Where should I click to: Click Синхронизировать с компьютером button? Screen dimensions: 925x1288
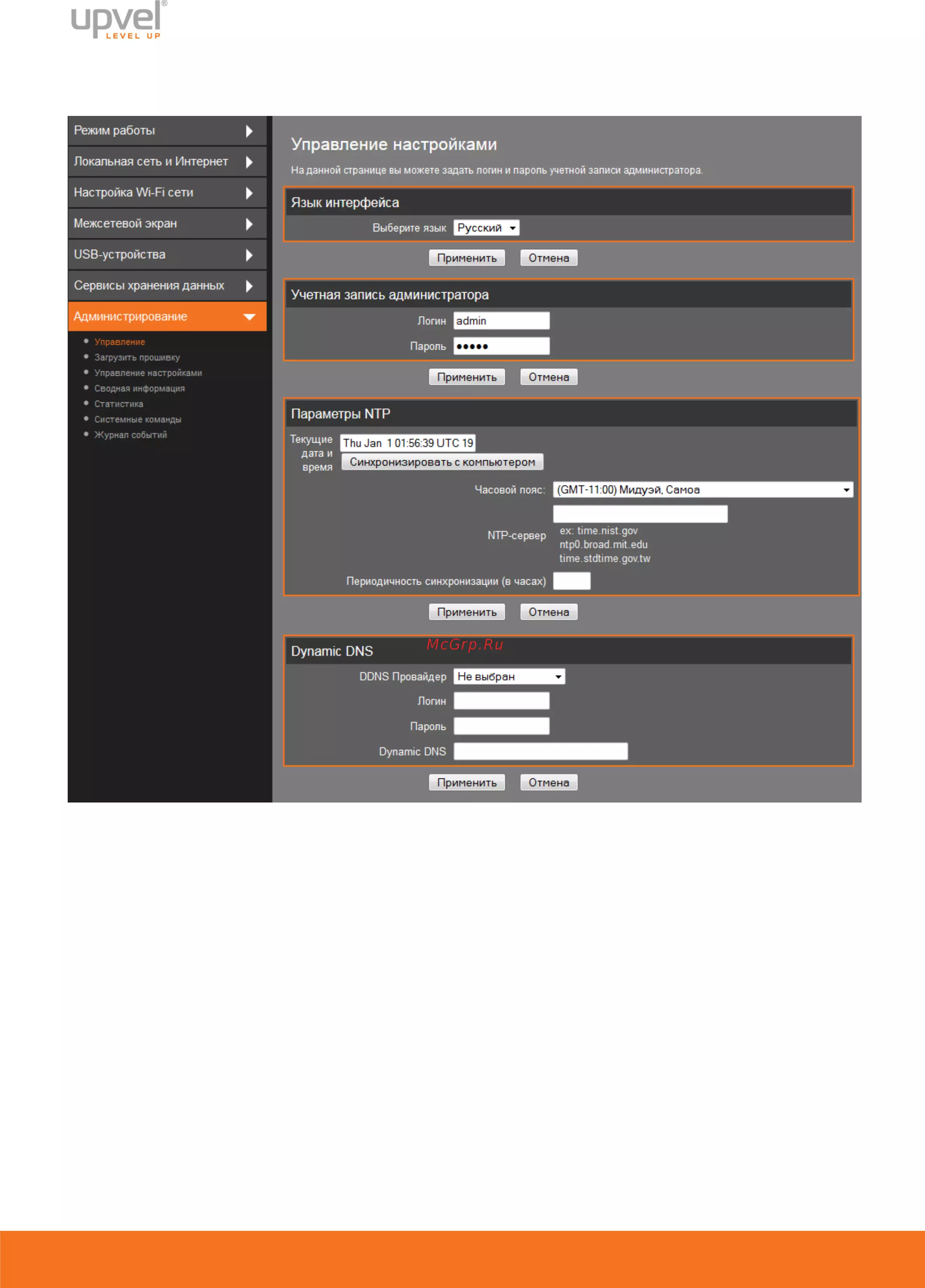pos(442,462)
